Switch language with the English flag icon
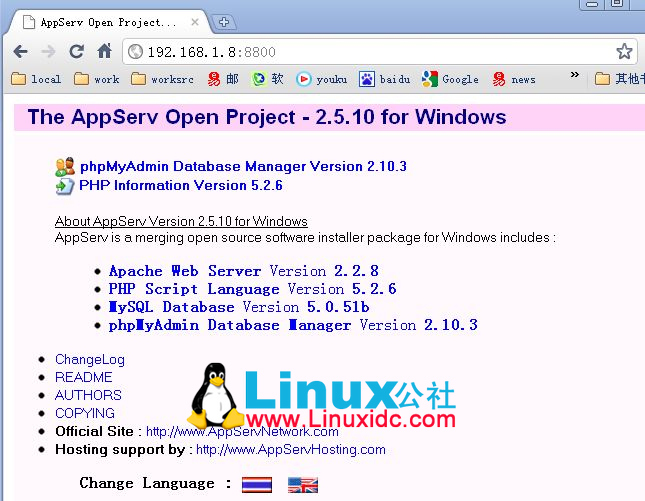Viewport: 645px width, 501px height. pos(303,485)
